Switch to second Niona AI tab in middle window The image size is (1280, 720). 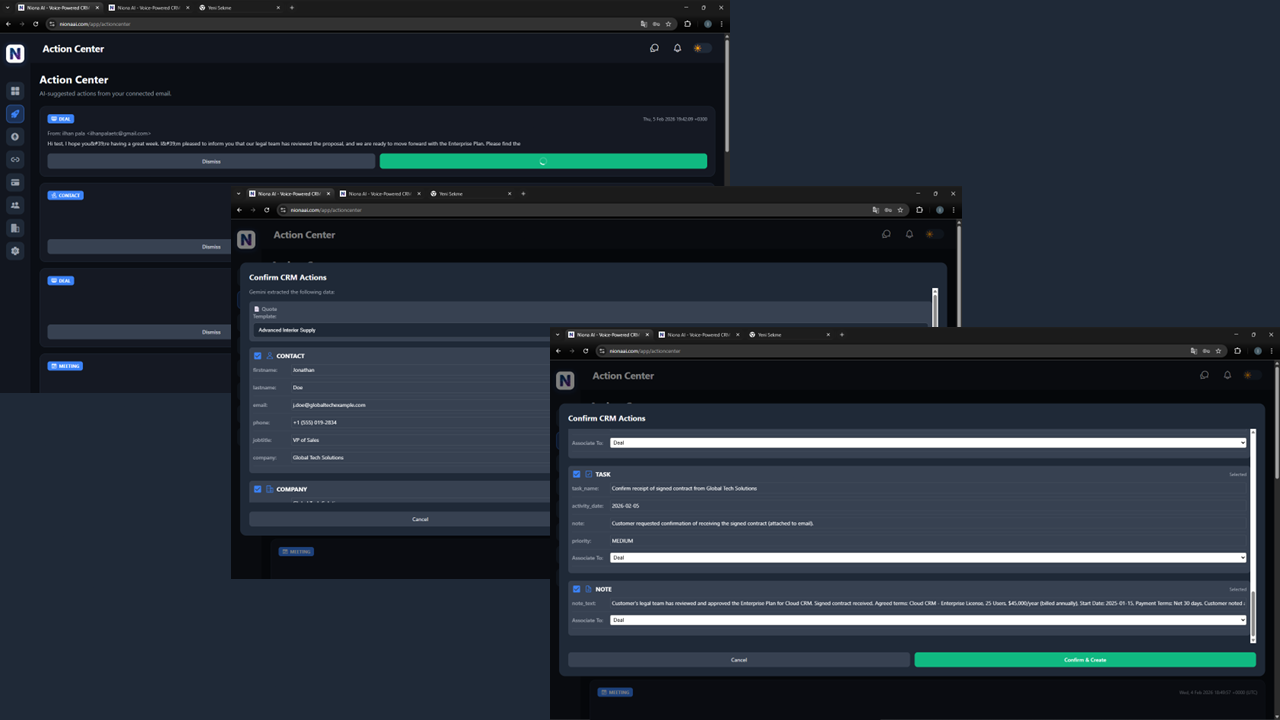point(381,194)
